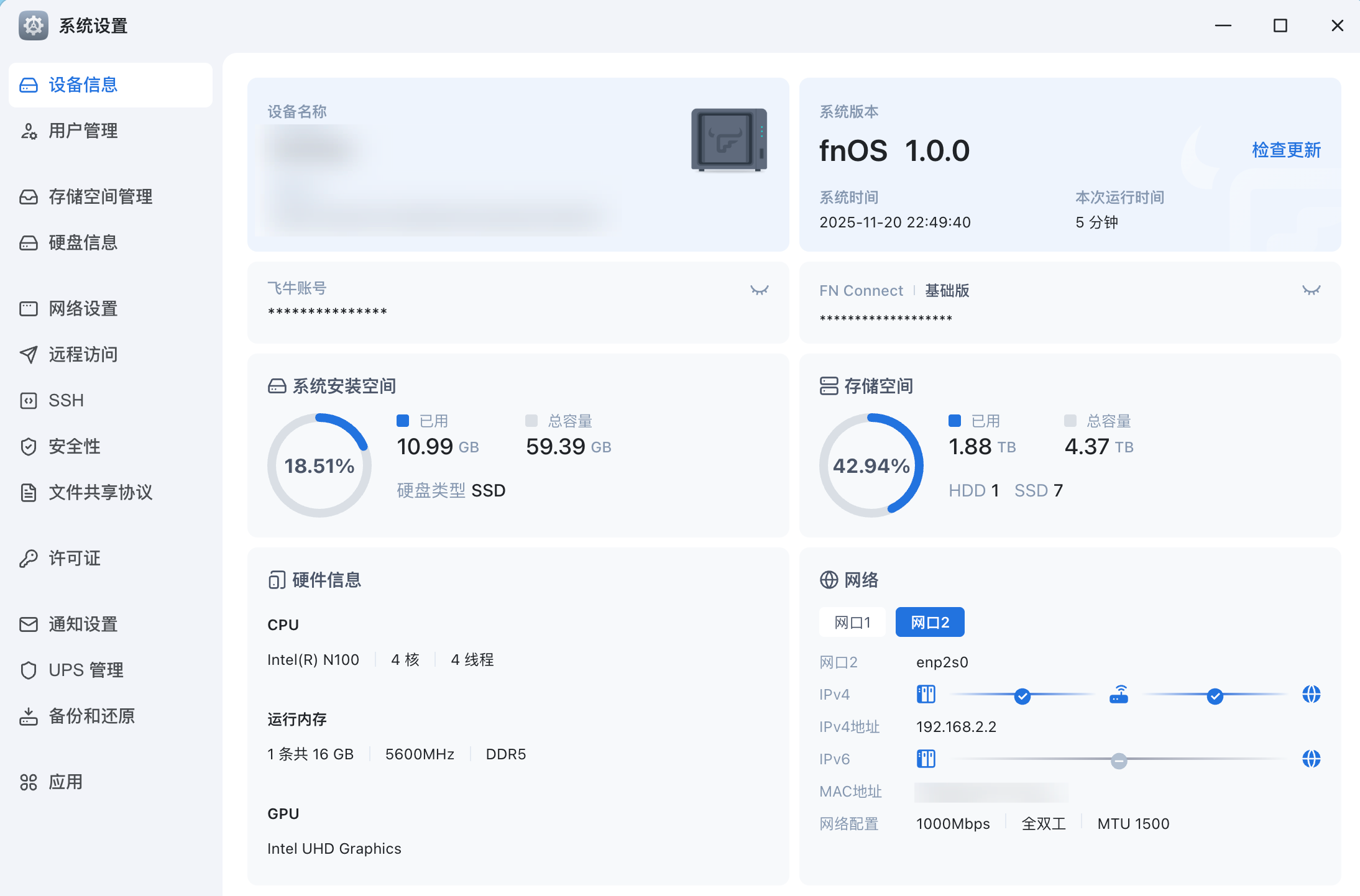Go to 硬盘信息 page
This screenshot has width=1360, height=896.
click(x=83, y=242)
